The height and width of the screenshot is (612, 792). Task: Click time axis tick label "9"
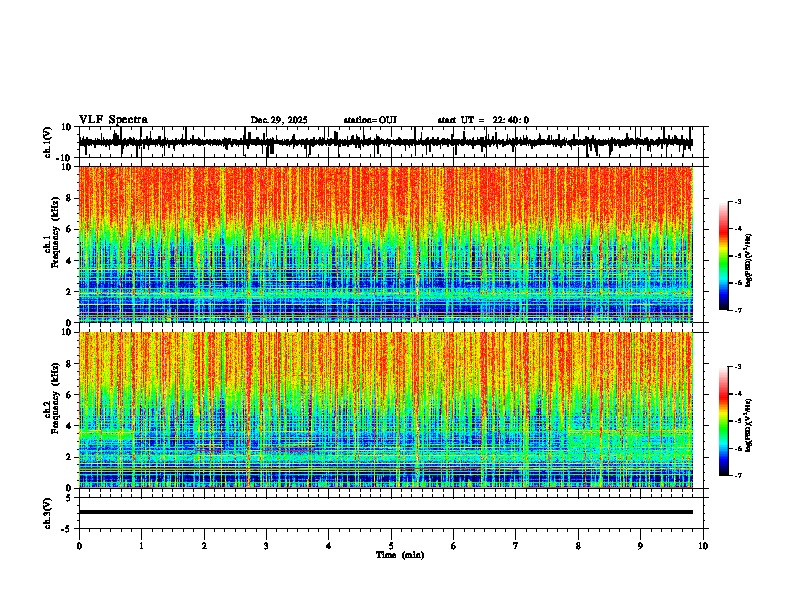[x=640, y=546]
